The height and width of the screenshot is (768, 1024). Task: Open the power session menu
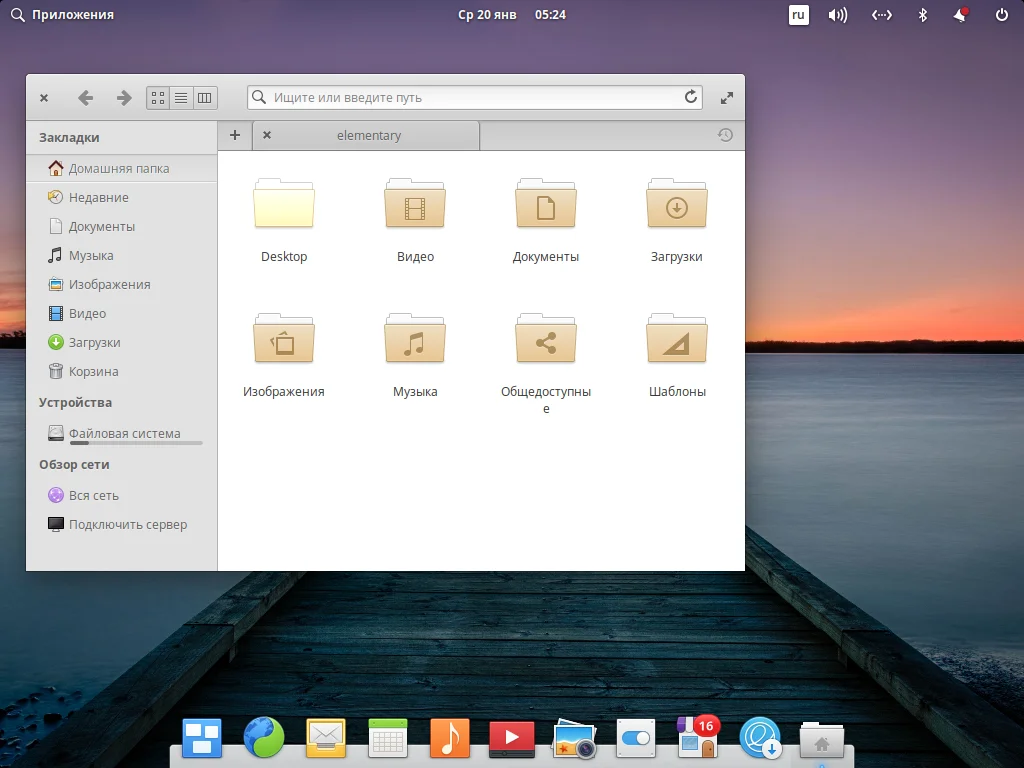(1001, 15)
